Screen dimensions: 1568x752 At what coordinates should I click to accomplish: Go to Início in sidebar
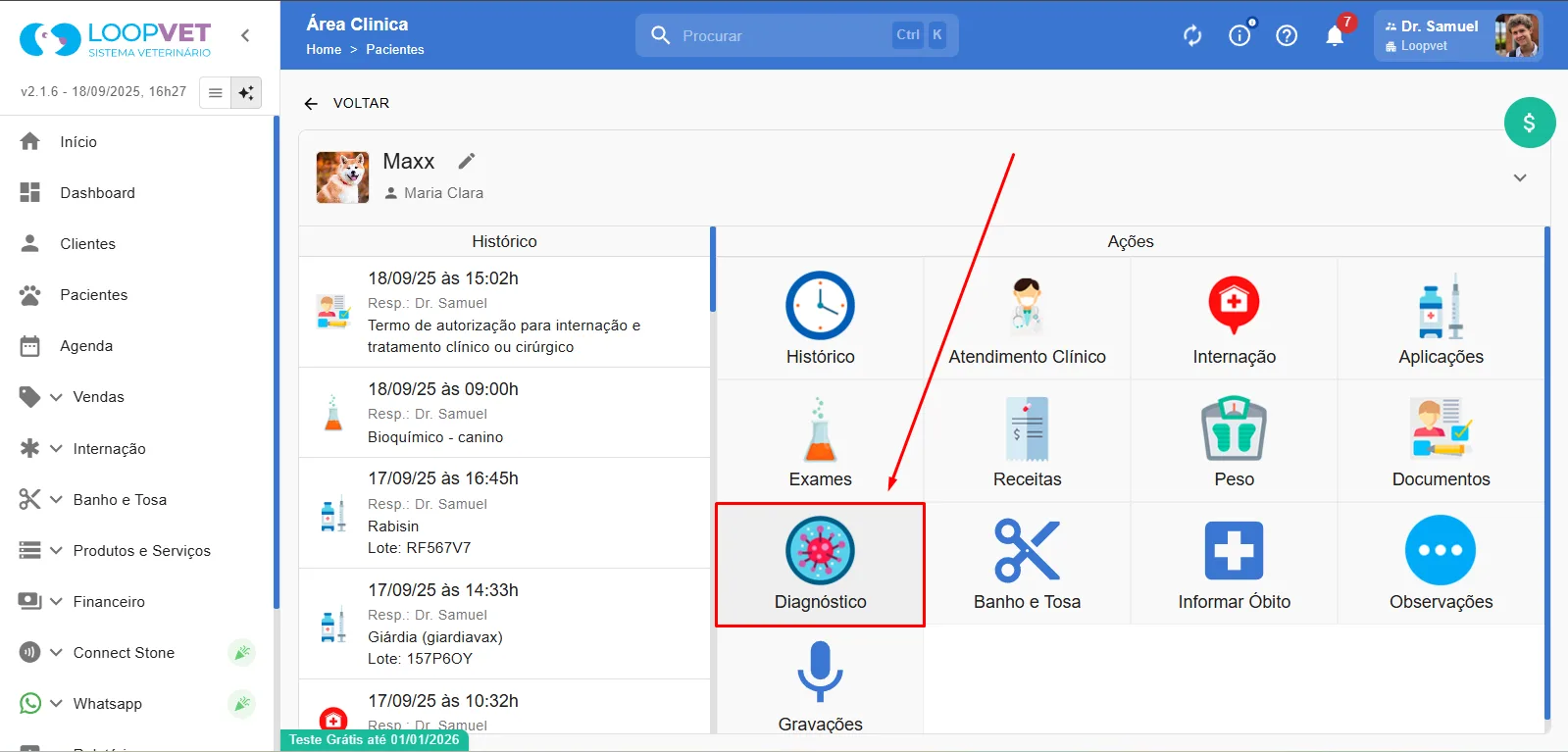click(x=137, y=141)
